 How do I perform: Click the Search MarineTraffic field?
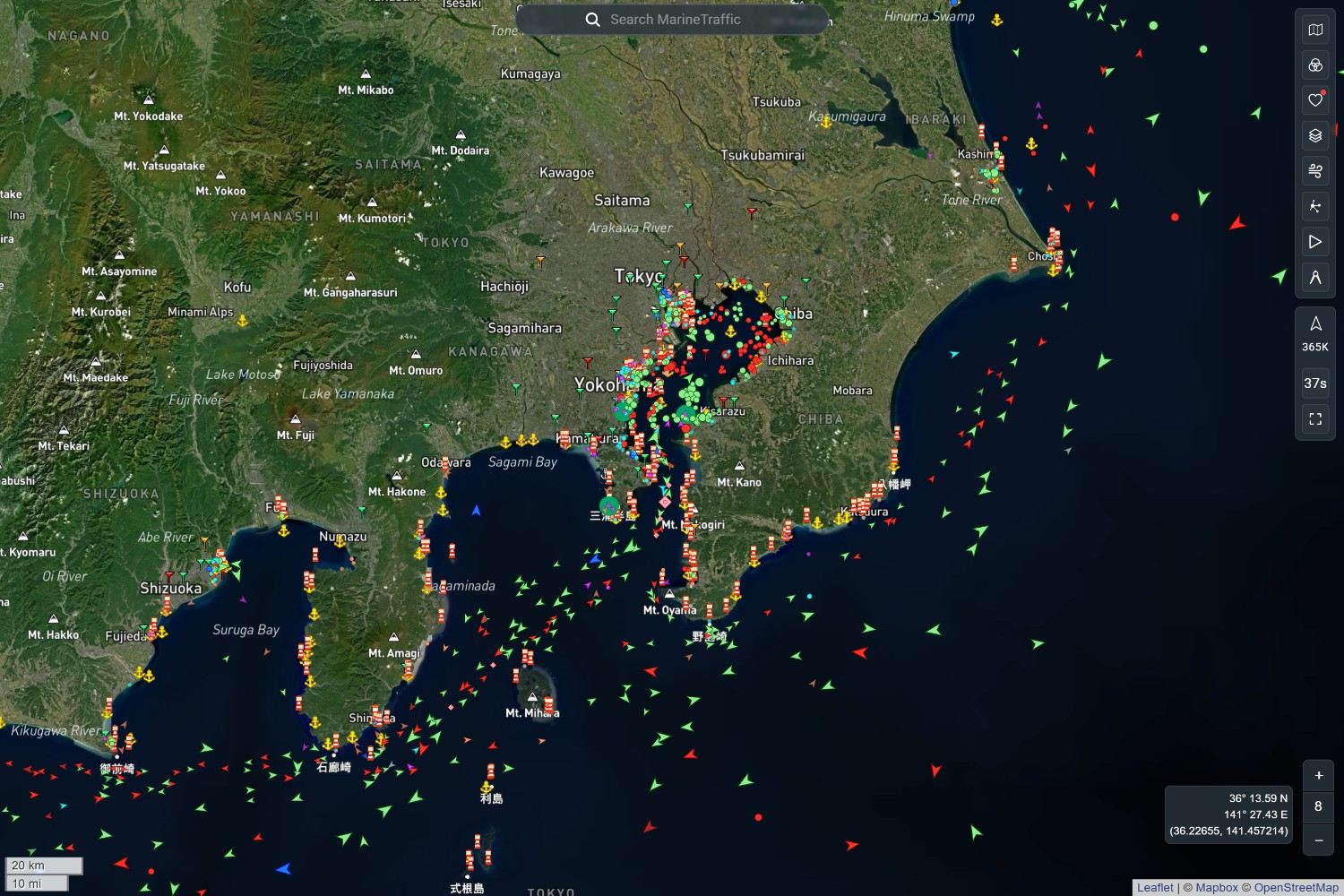click(x=673, y=20)
